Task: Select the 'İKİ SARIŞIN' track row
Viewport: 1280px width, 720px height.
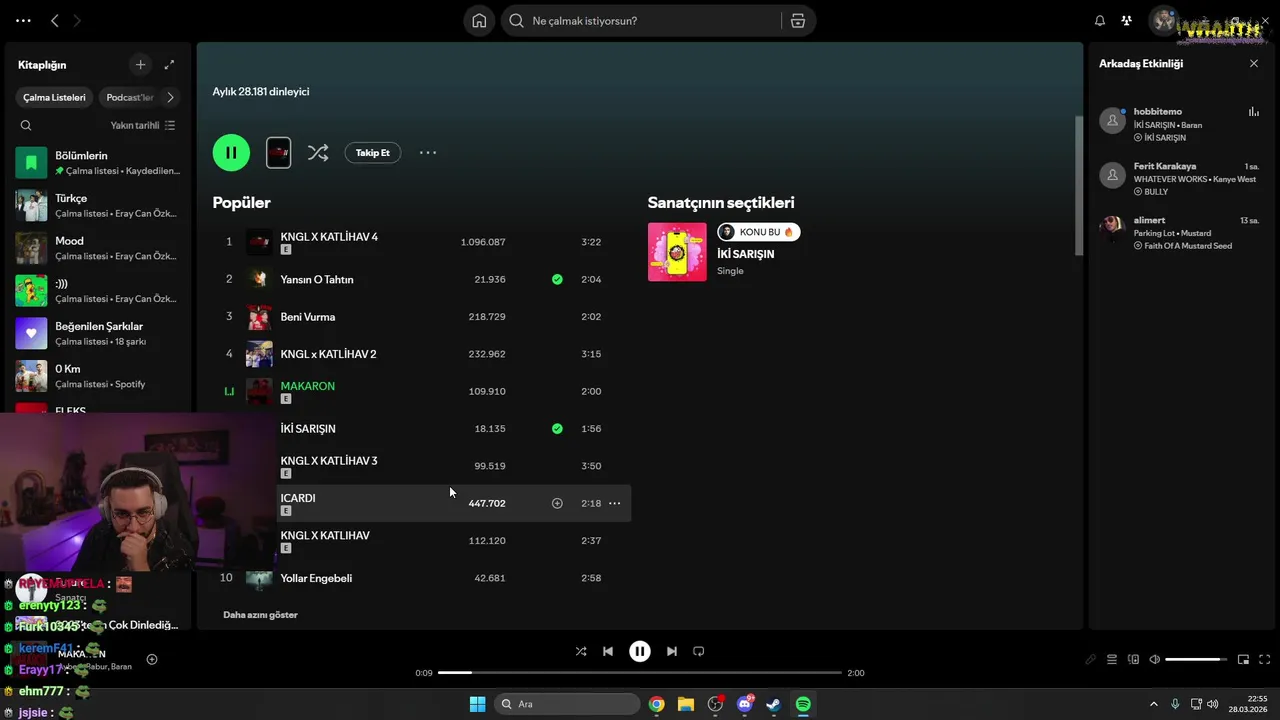Action: (x=423, y=429)
